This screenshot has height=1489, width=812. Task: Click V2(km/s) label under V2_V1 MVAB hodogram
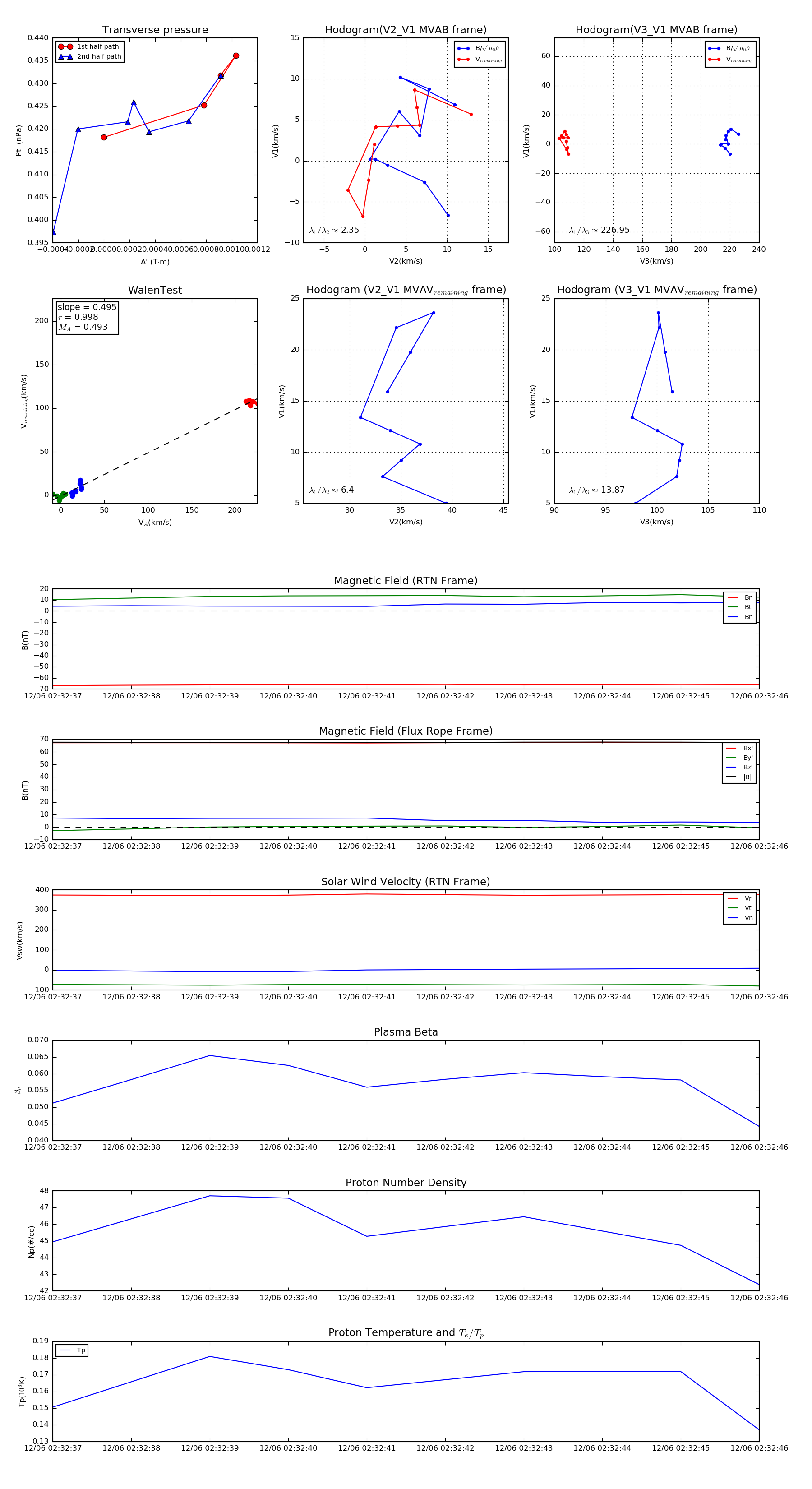406,261
